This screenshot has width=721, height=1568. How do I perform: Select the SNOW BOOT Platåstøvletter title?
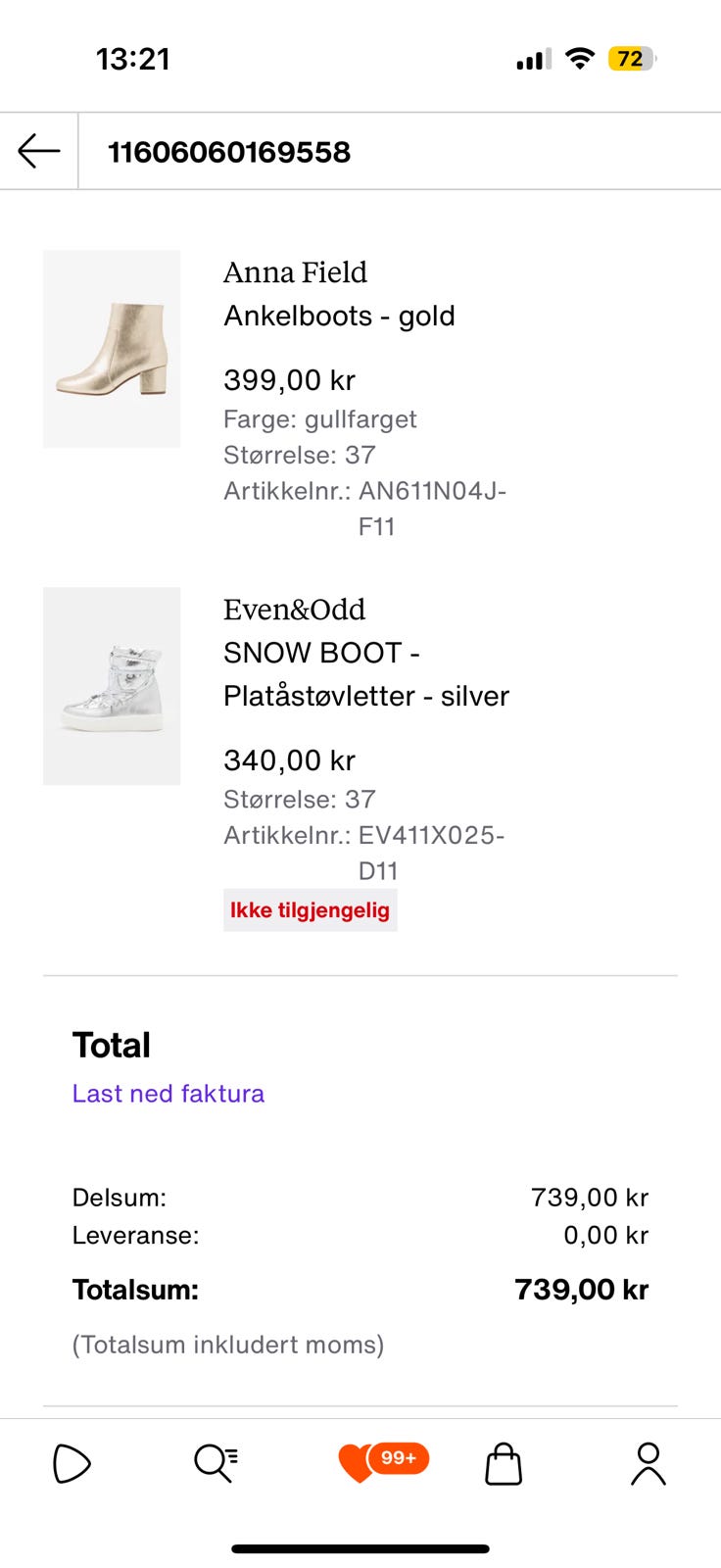(366, 674)
